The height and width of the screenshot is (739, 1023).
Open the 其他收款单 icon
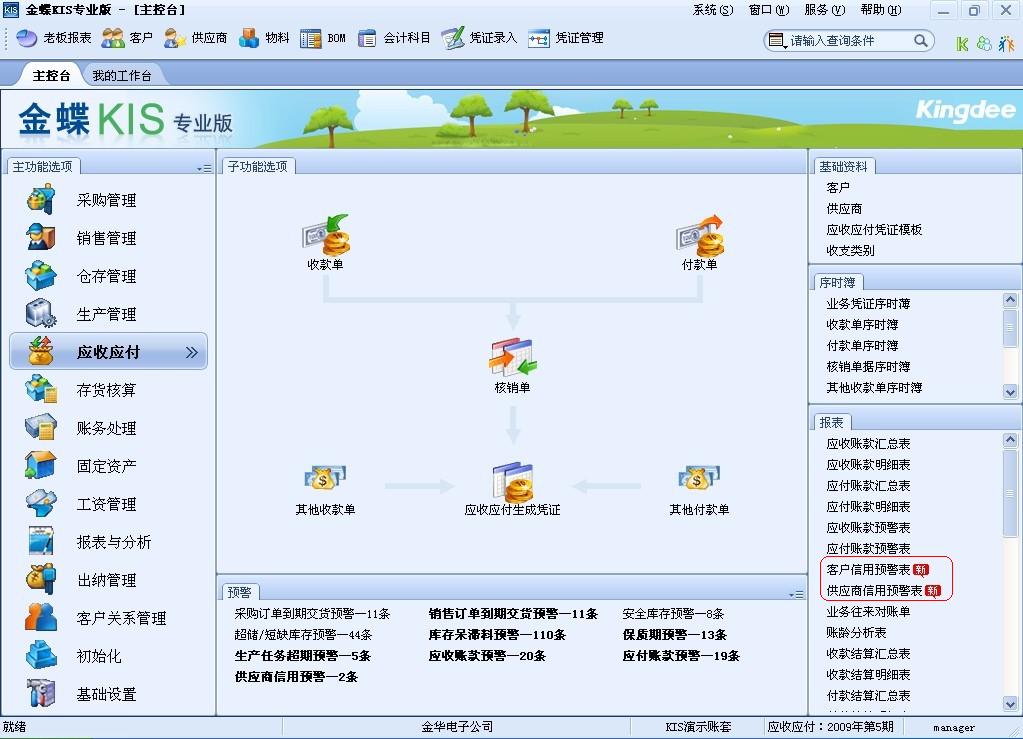pyautogui.click(x=325, y=477)
